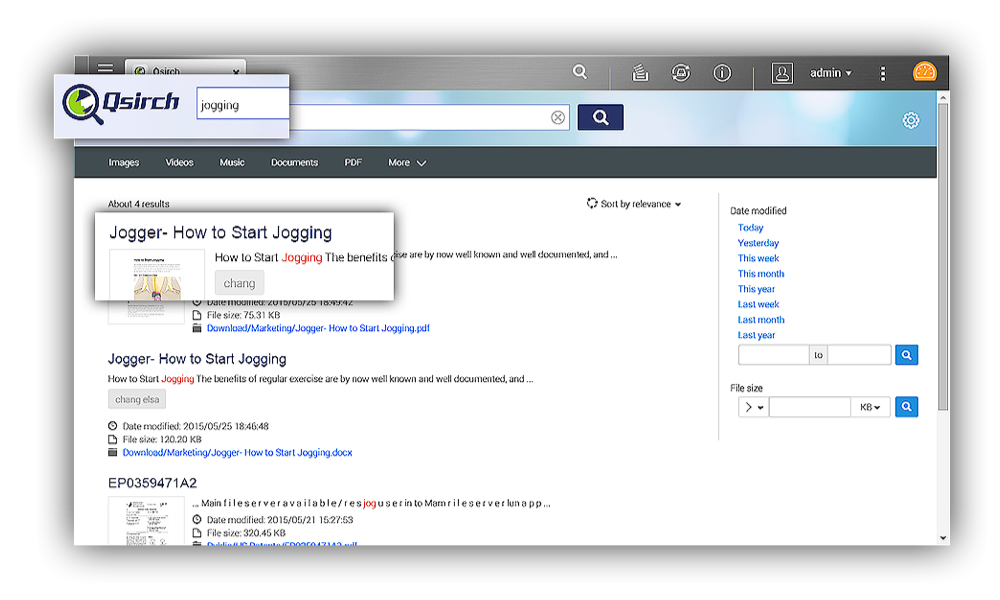The image size is (1000, 600).
Task: Filter date modified to Last month
Action: (761, 319)
